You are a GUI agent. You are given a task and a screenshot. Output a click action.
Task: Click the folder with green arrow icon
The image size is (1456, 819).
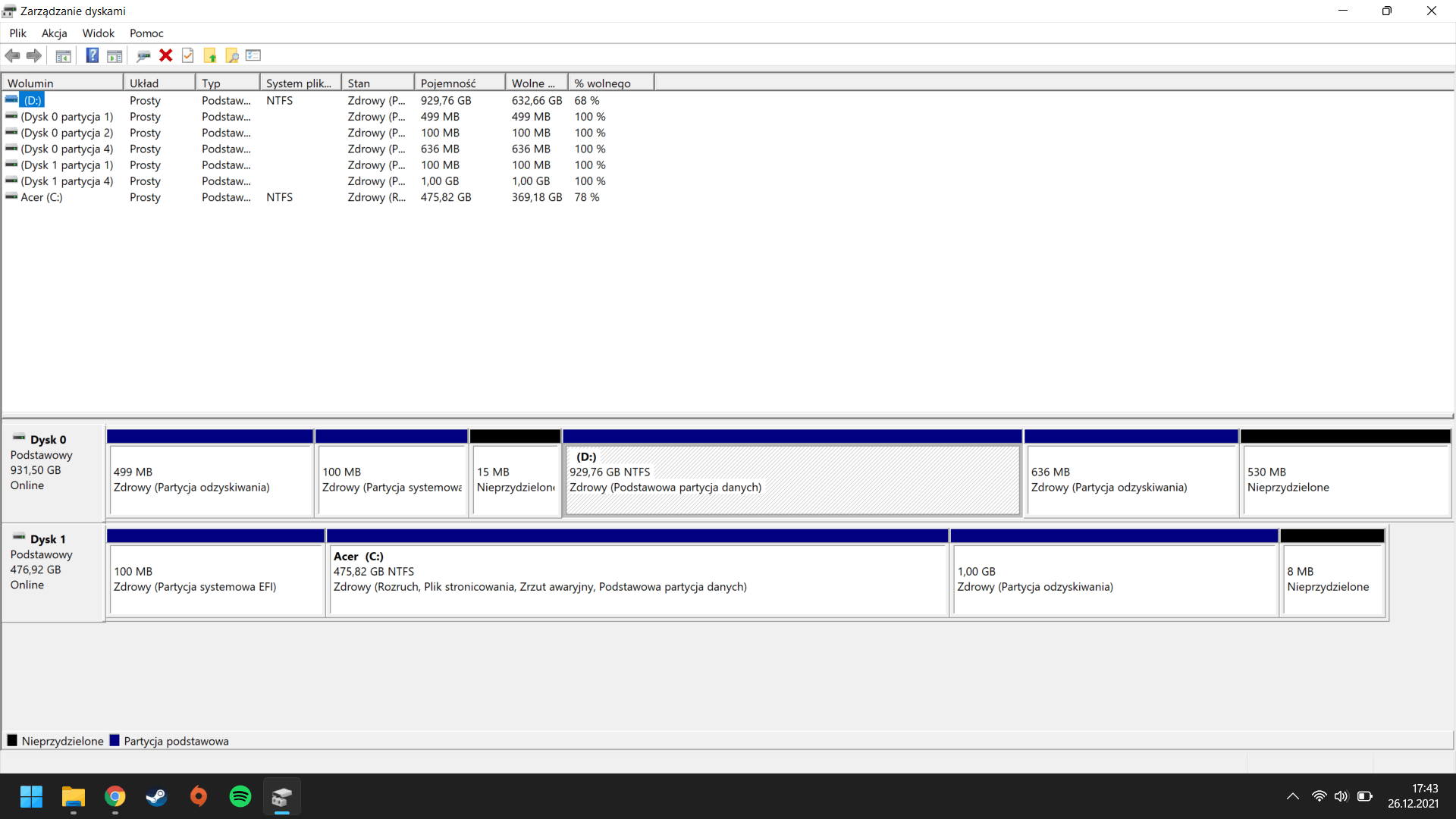point(210,55)
